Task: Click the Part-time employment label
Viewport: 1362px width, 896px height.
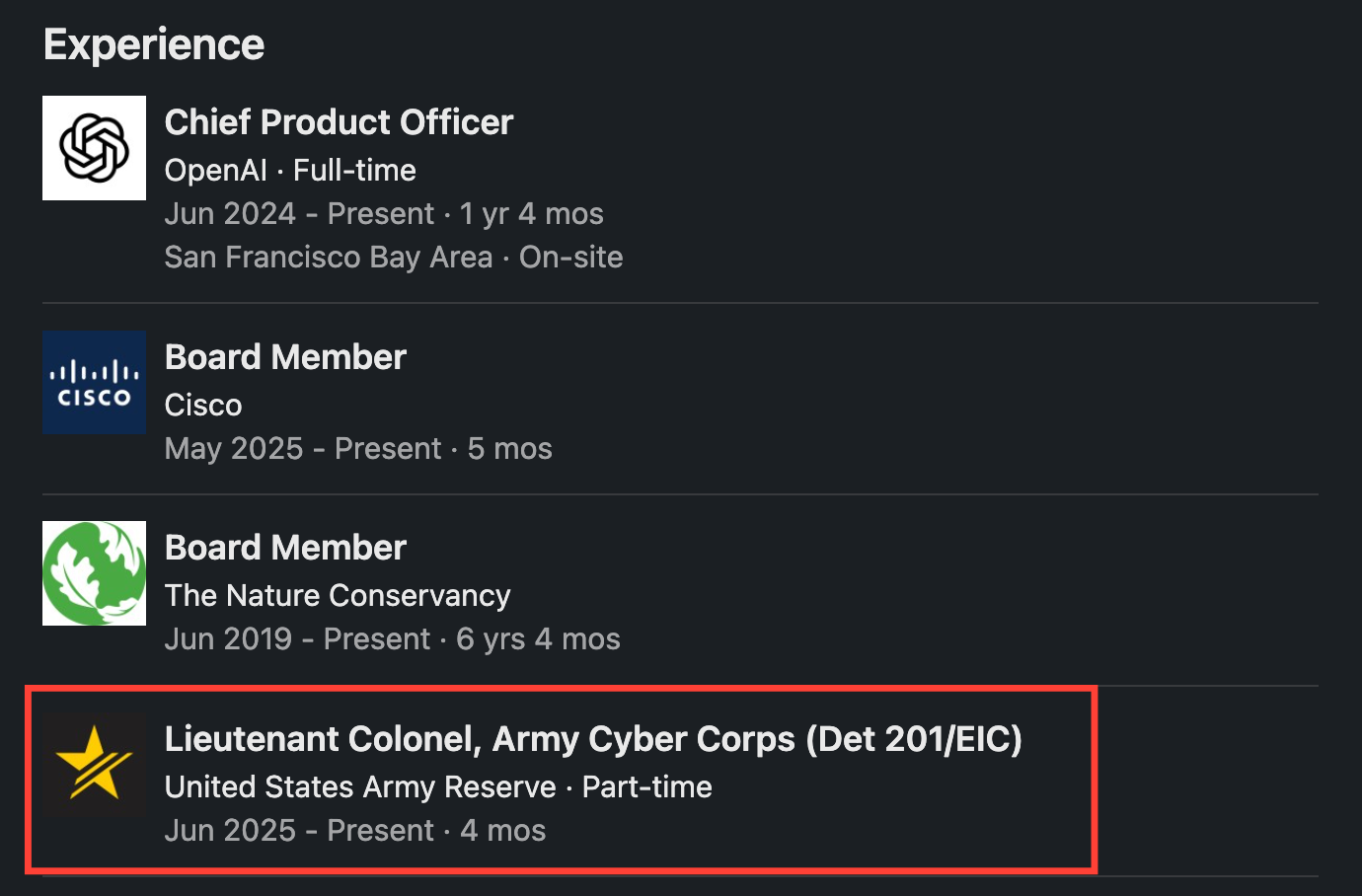Action: point(646,787)
